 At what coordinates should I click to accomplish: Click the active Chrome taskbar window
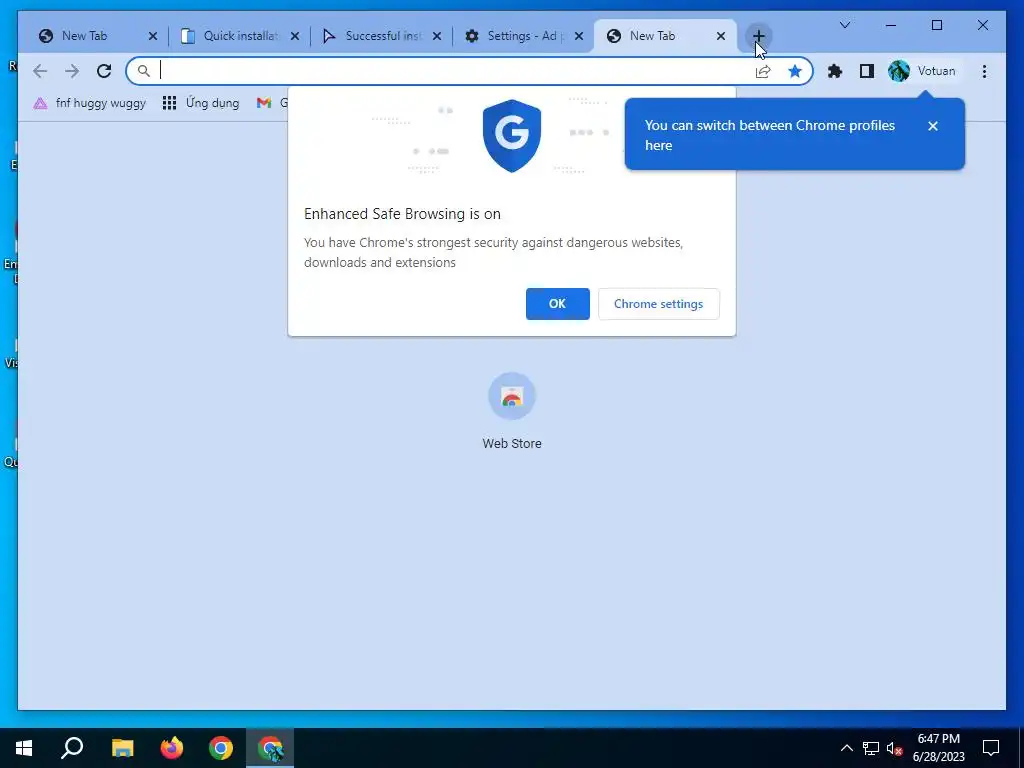pyautogui.click(x=270, y=748)
